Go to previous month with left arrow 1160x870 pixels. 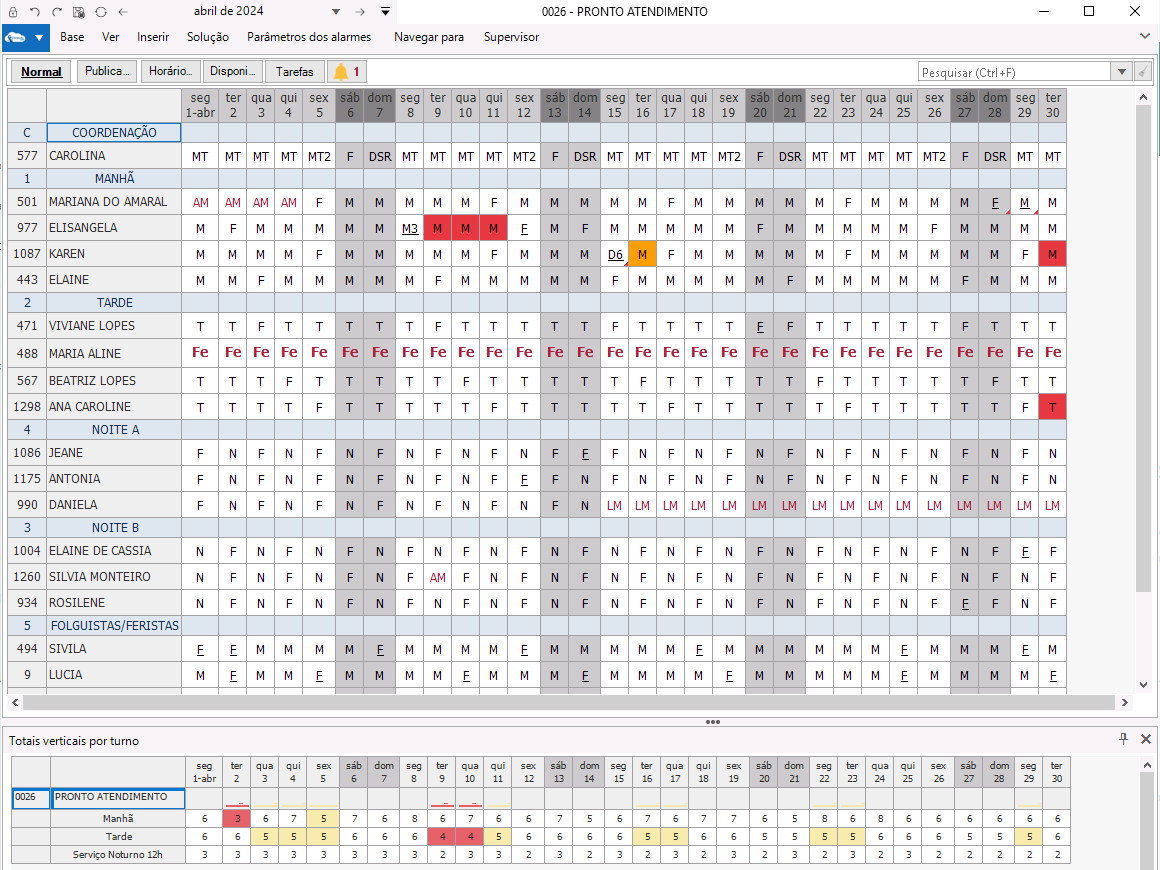pyautogui.click(x=122, y=12)
